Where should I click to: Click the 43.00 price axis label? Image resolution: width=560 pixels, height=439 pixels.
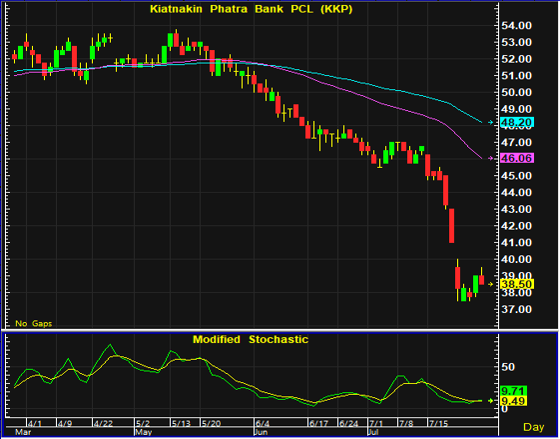tap(517, 209)
